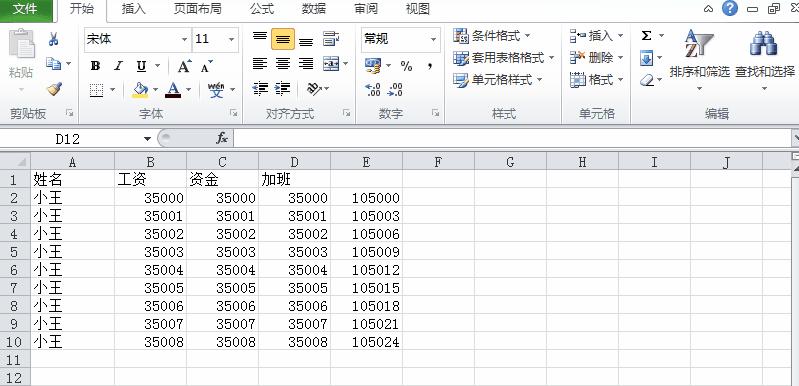Open Sort and Filter (排序和筛选)
This screenshot has height=386, width=799.
click(699, 60)
